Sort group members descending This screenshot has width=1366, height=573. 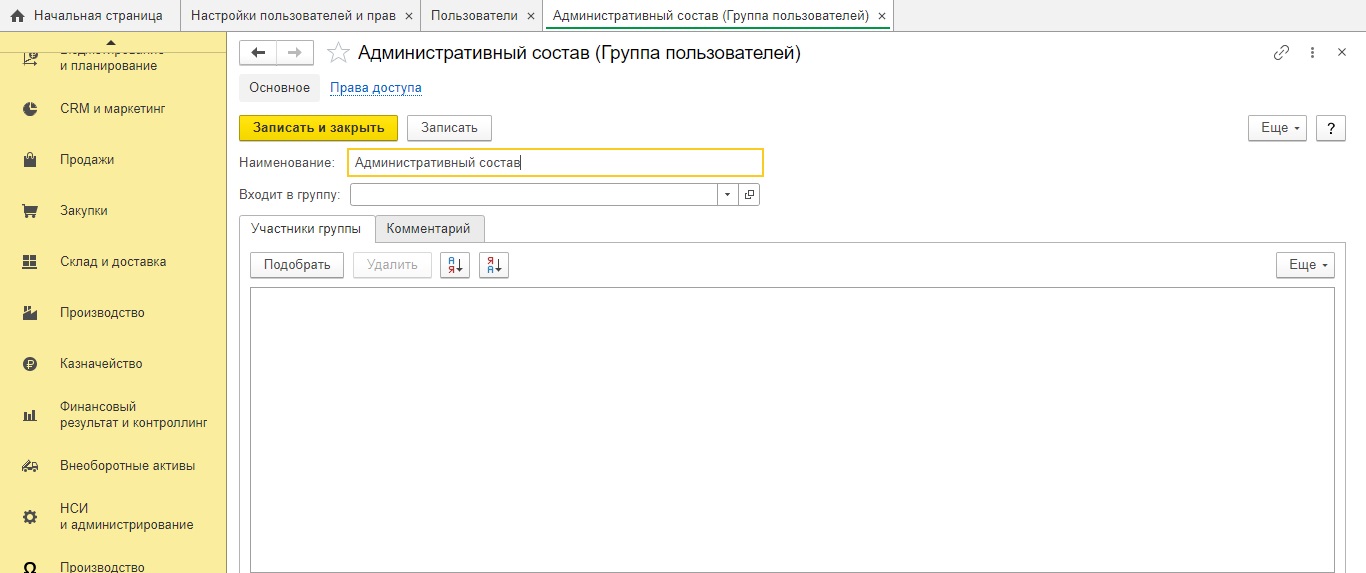pos(494,265)
